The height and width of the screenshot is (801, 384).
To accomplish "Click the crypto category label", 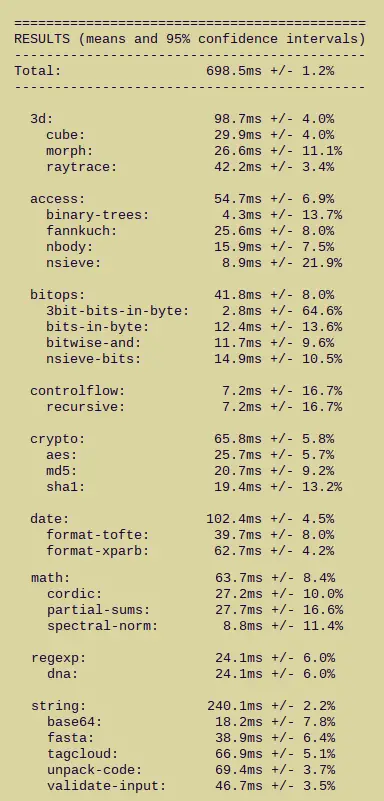I will 57,439.
